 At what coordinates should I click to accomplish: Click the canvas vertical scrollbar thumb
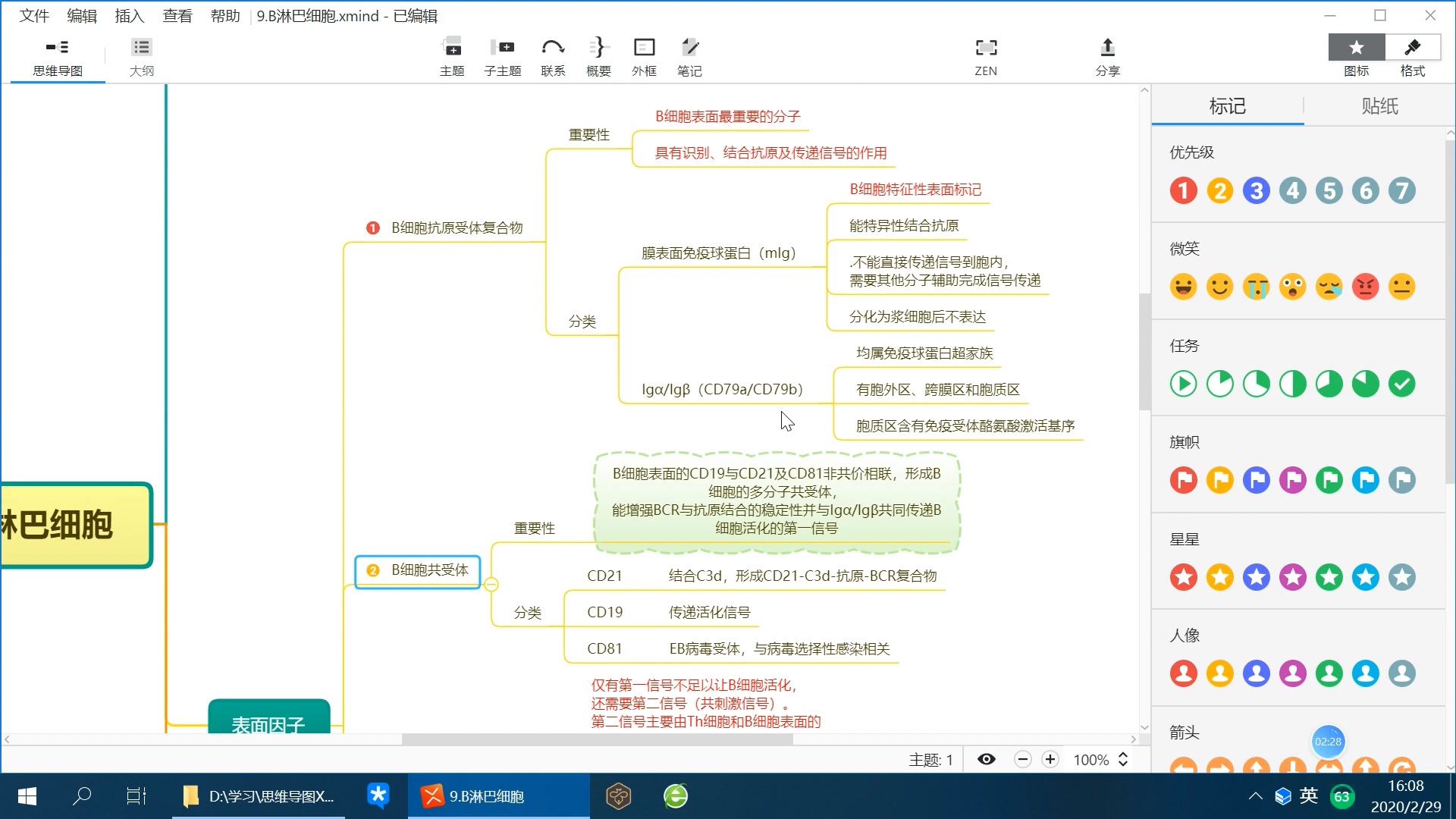1144,351
